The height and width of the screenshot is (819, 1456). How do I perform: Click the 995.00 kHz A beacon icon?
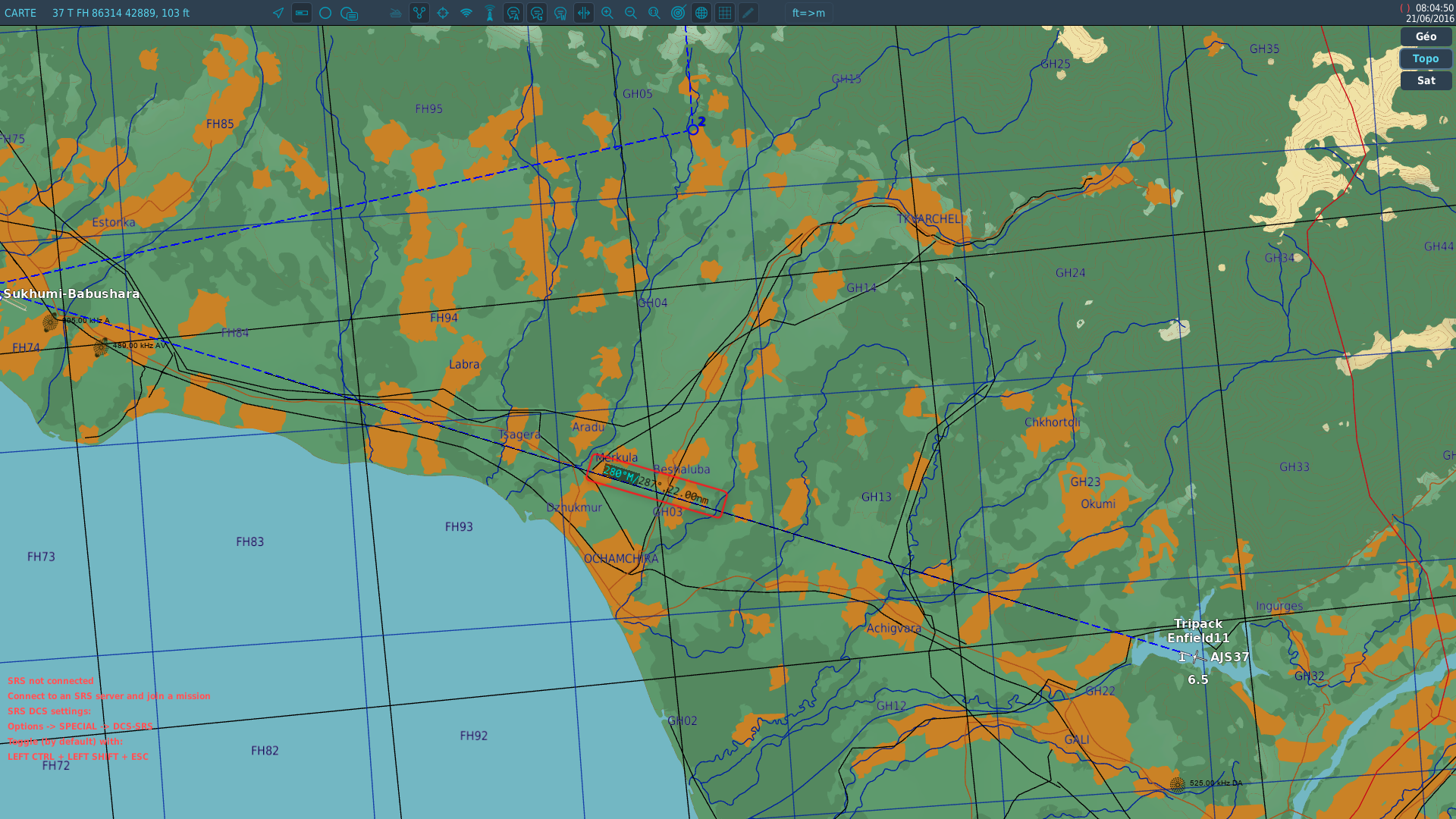(50, 322)
